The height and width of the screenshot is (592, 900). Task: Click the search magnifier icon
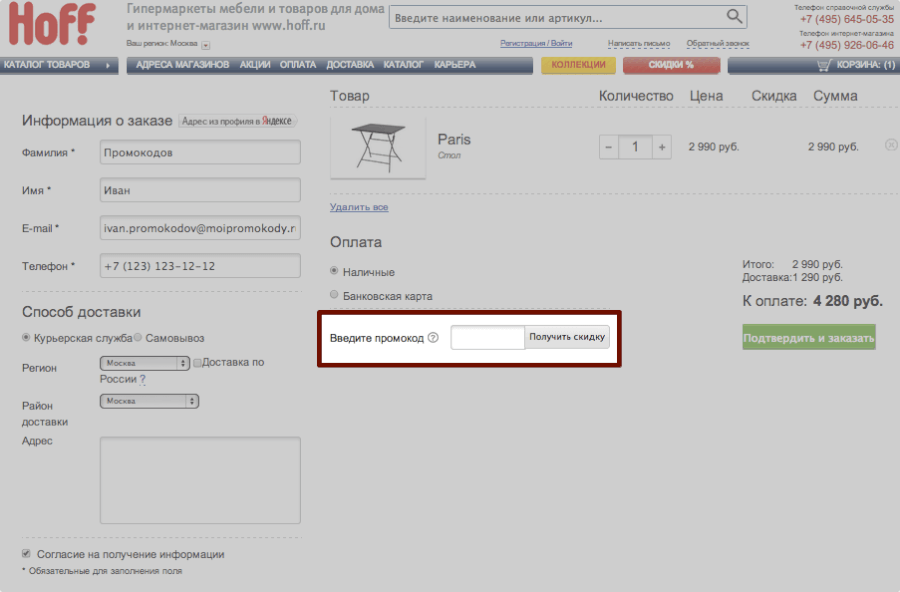click(735, 17)
